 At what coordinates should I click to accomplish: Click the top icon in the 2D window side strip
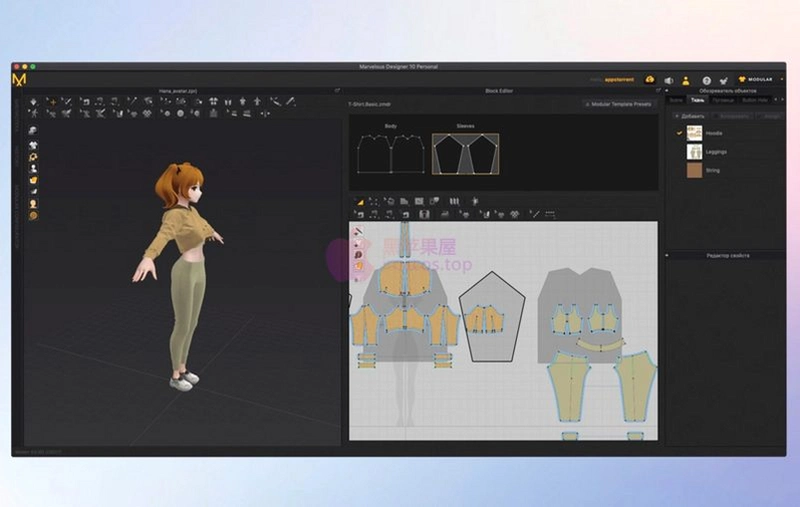[358, 232]
